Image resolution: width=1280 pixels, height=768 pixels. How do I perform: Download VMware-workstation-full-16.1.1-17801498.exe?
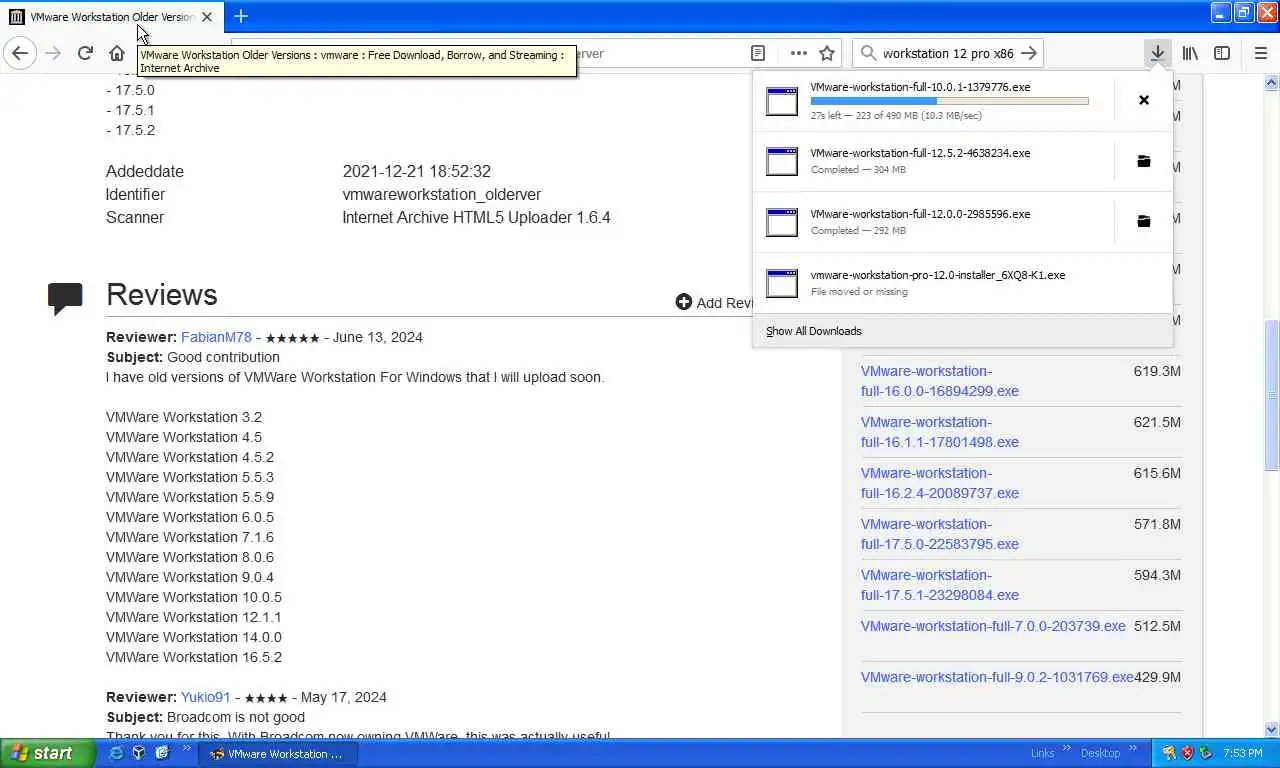940,432
